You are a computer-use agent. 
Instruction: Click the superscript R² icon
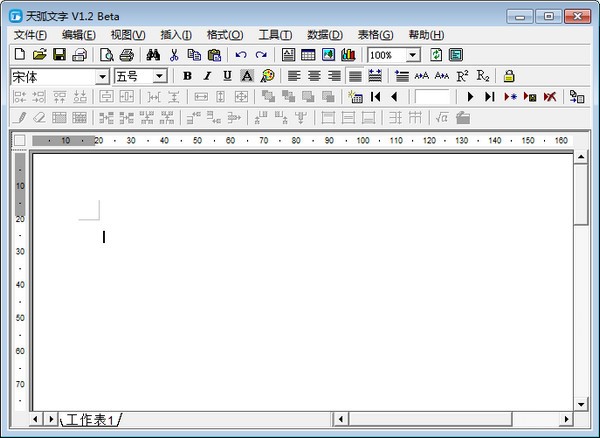coord(462,76)
